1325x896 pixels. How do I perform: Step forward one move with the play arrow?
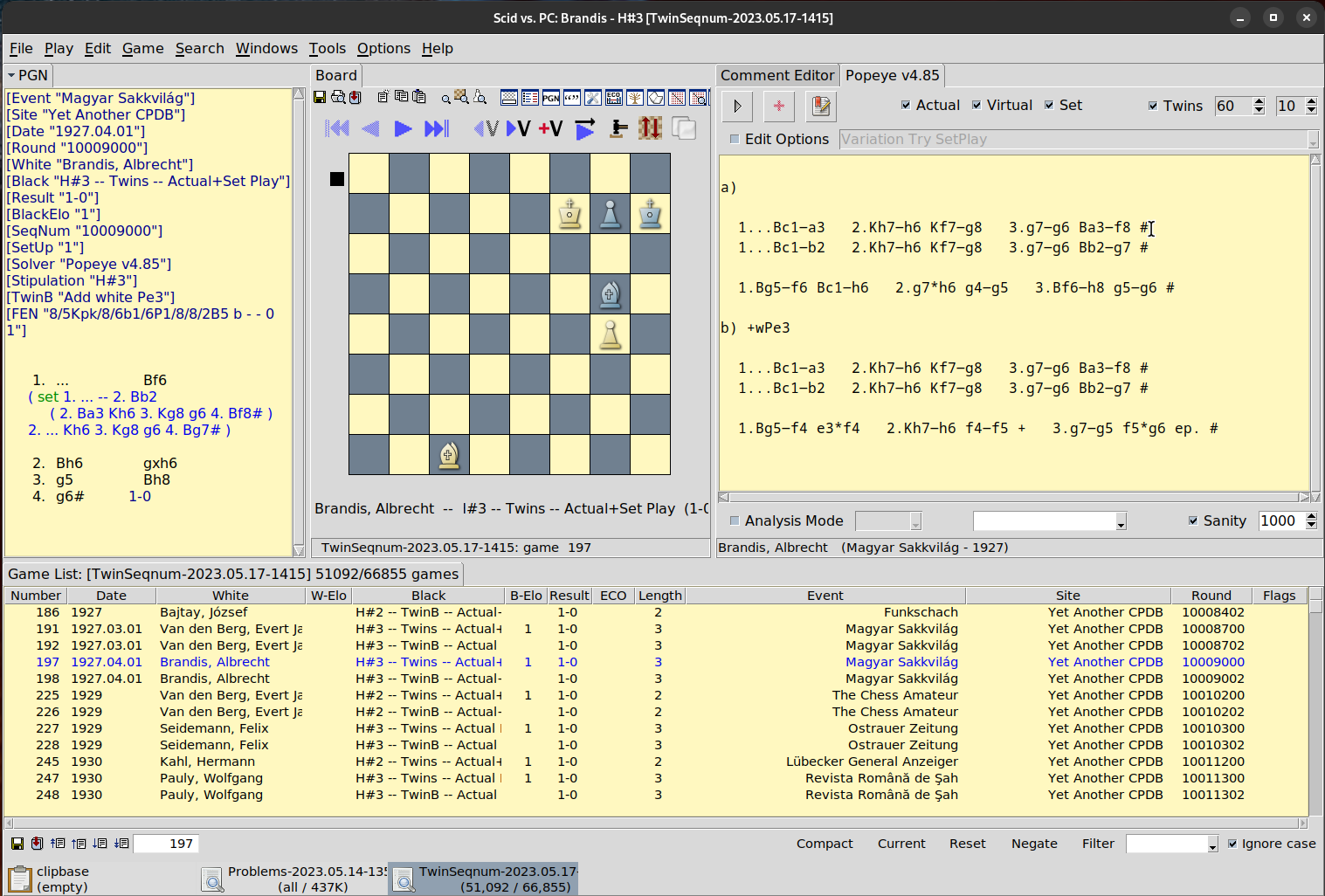(x=403, y=128)
